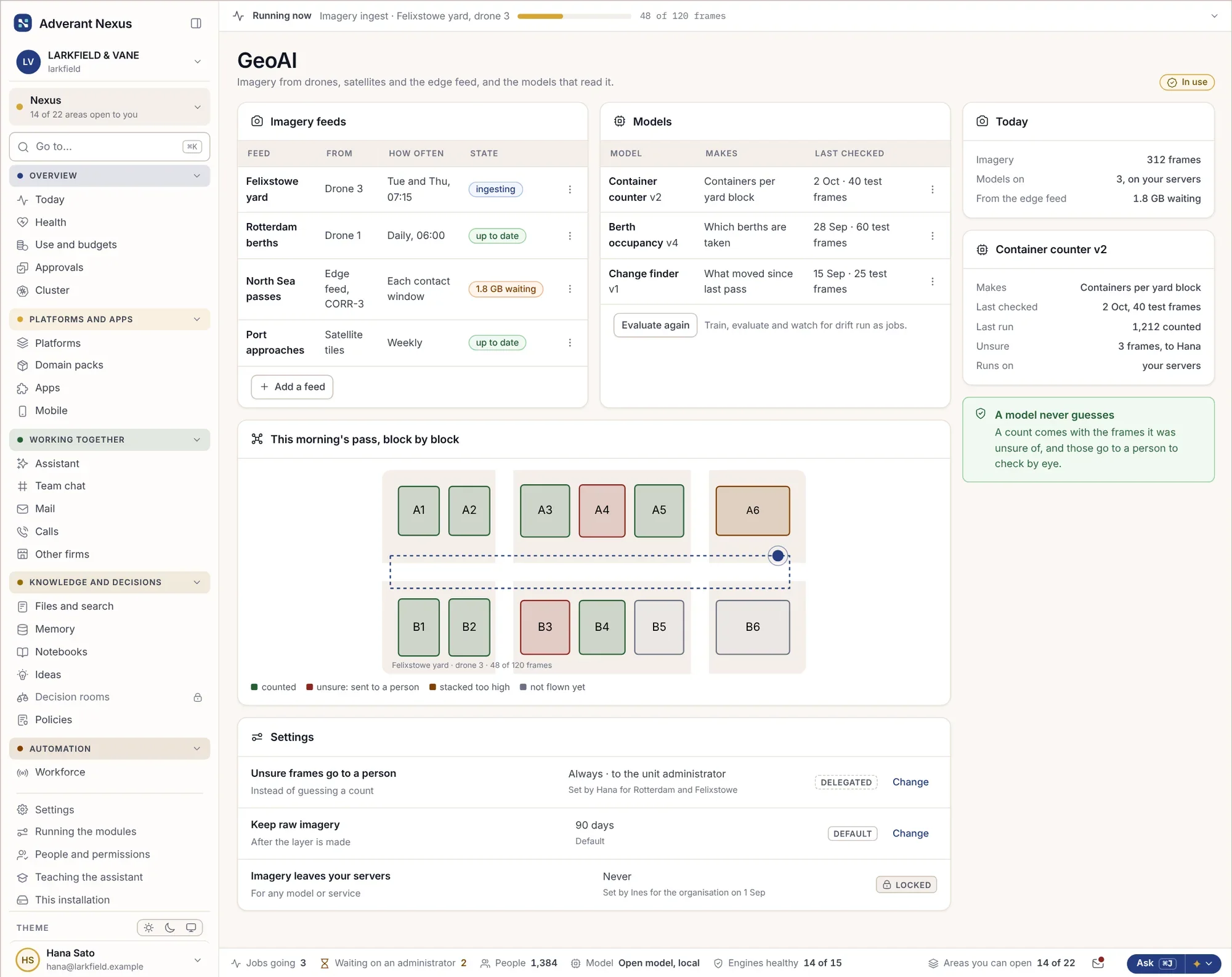Open the Rotterdam berths row options menu
The width and height of the screenshot is (1232, 977).
tap(570, 236)
